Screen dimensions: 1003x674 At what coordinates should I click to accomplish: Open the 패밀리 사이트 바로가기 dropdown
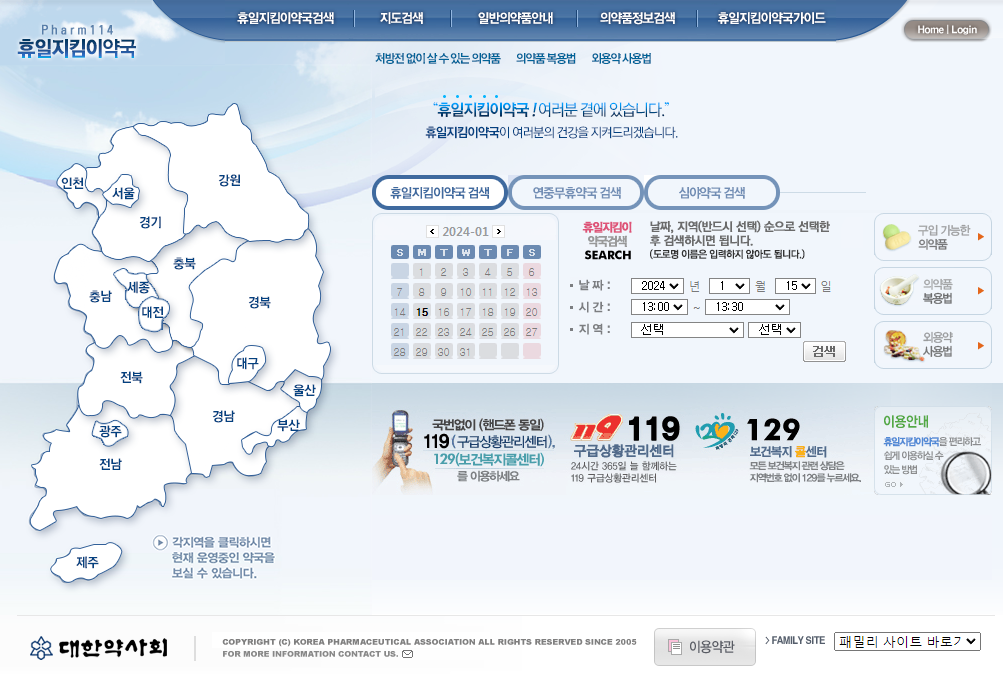pos(907,641)
